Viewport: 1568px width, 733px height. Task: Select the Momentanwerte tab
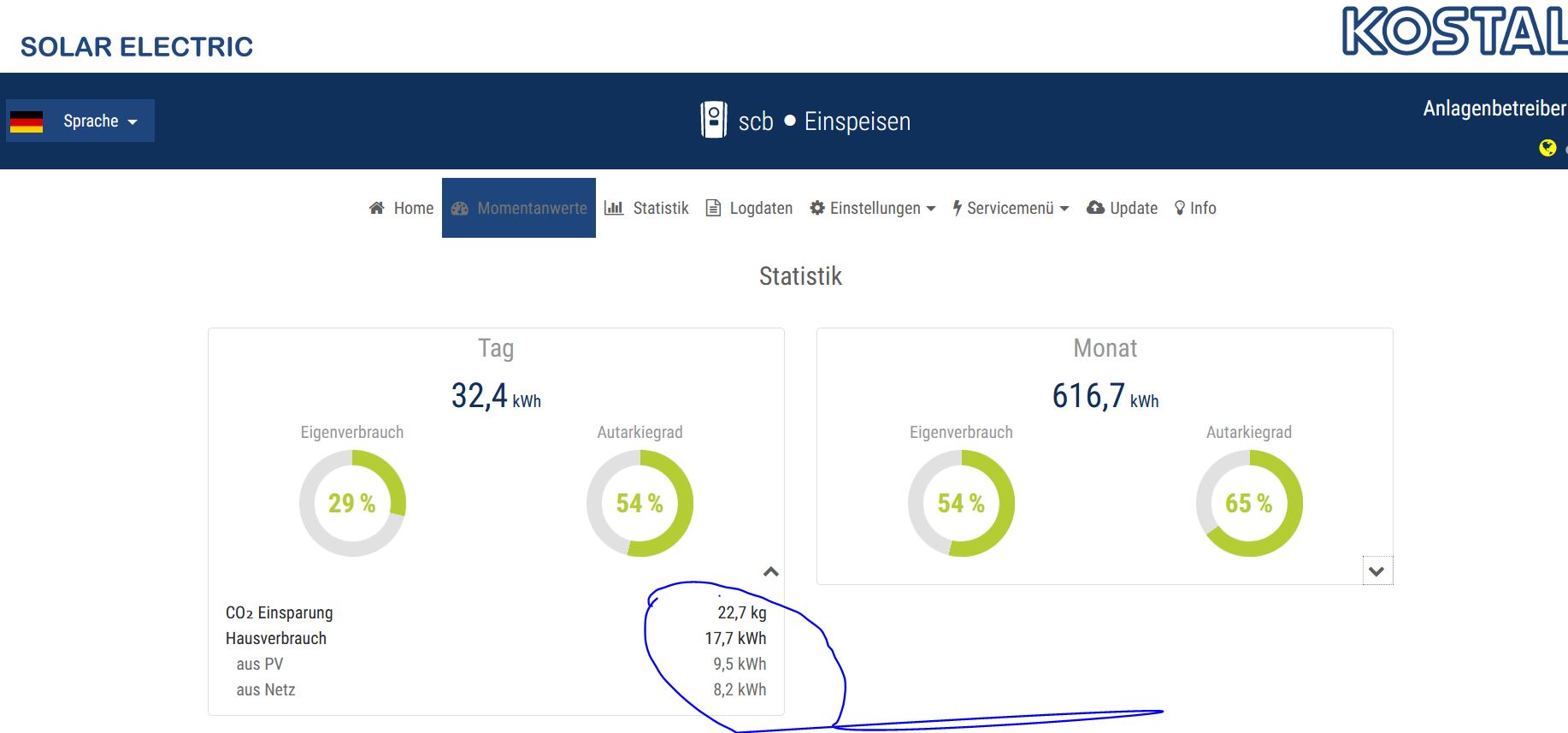pyautogui.click(x=519, y=208)
